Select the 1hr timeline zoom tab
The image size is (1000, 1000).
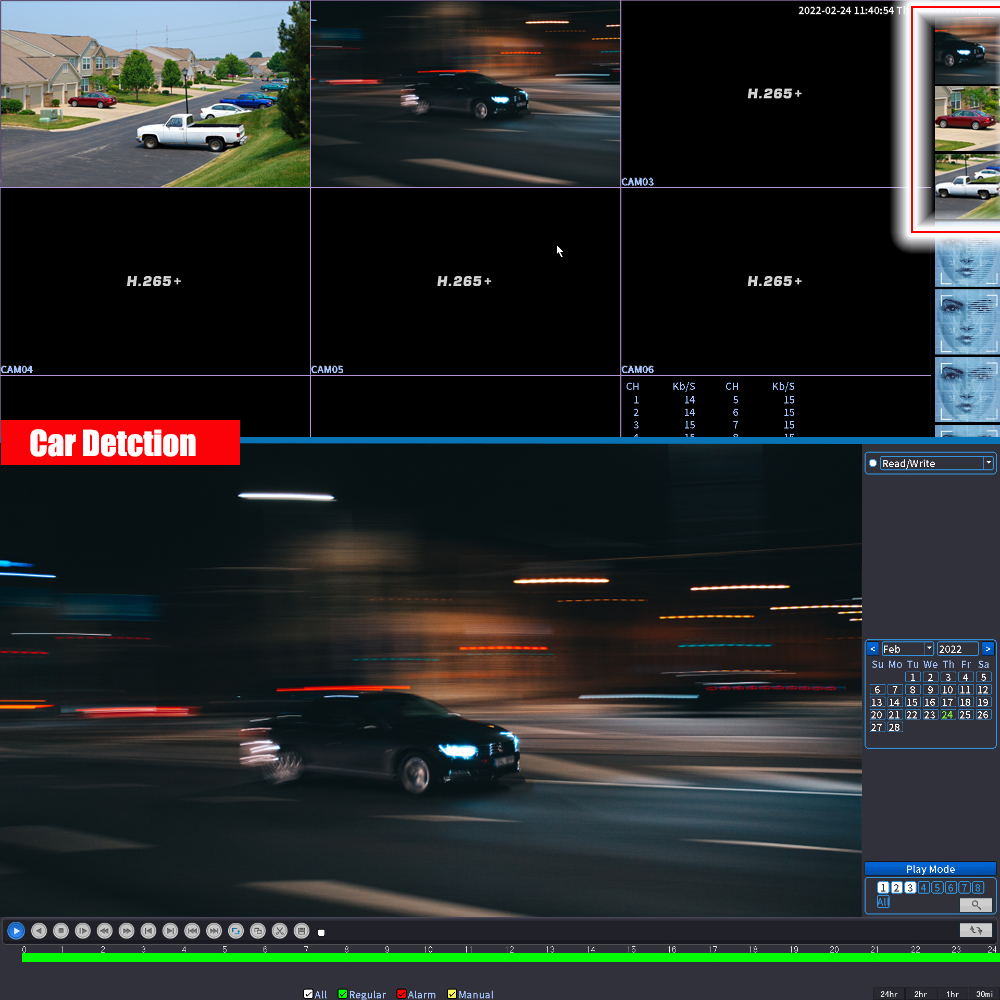pos(952,994)
